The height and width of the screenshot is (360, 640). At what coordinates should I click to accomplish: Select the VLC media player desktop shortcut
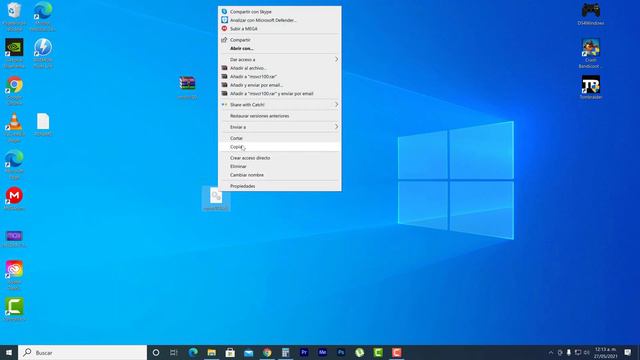14,127
